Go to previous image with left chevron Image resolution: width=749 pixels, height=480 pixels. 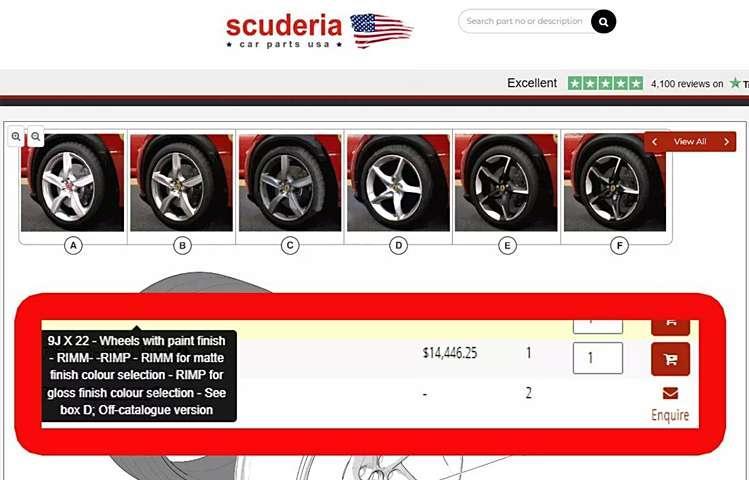[x=654, y=142]
